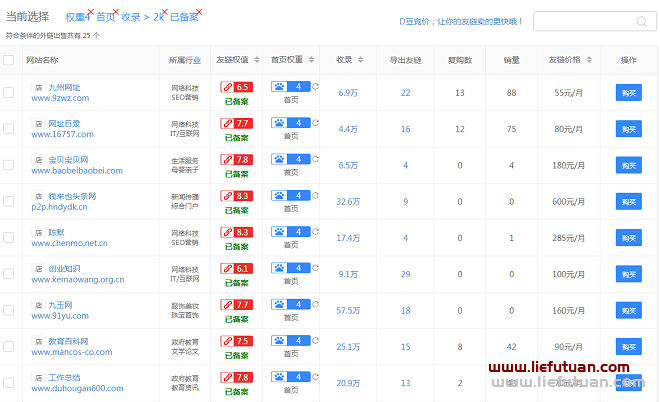The width and height of the screenshot is (660, 402).
Task: Open www.16757.com site link
Action: (62, 134)
